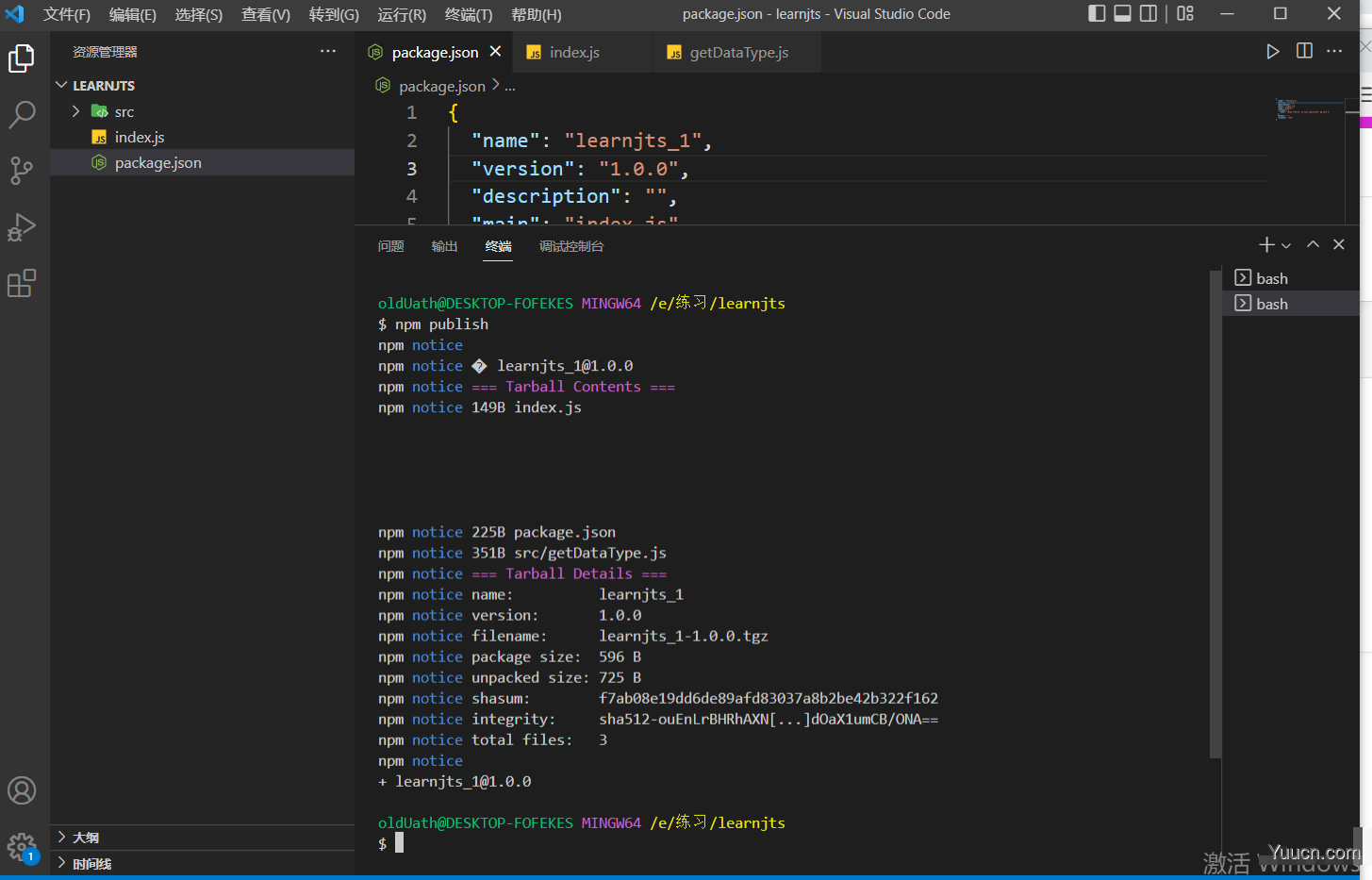The image size is (1372, 880).
Task: Close the package.json editor tab
Action: (495, 51)
